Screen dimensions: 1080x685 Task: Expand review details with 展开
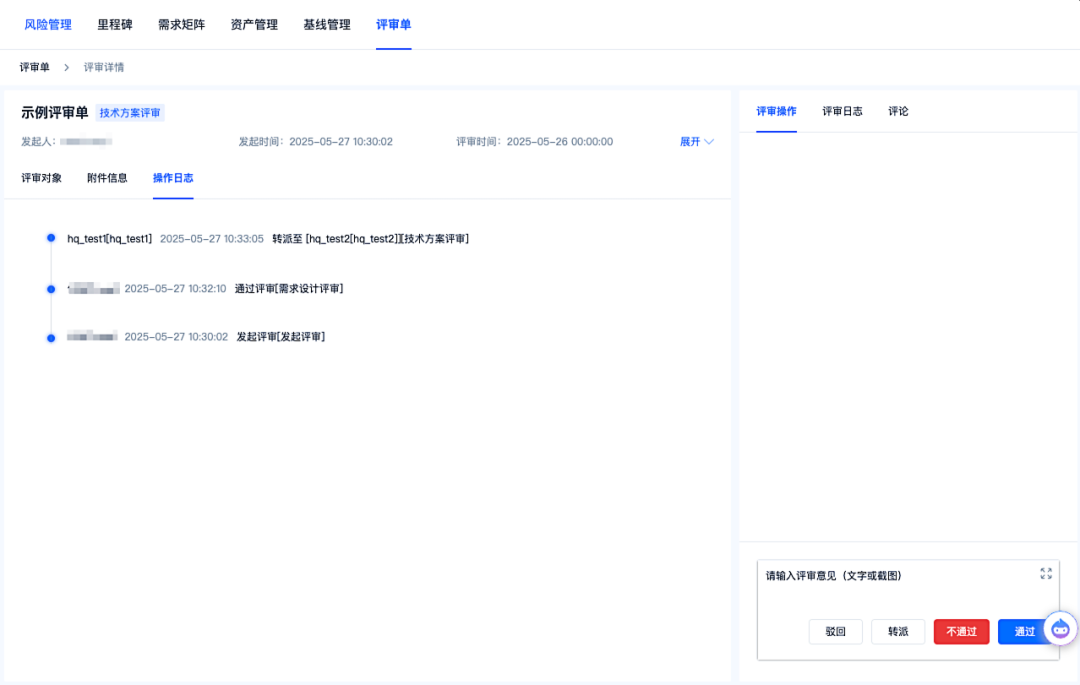(689, 142)
